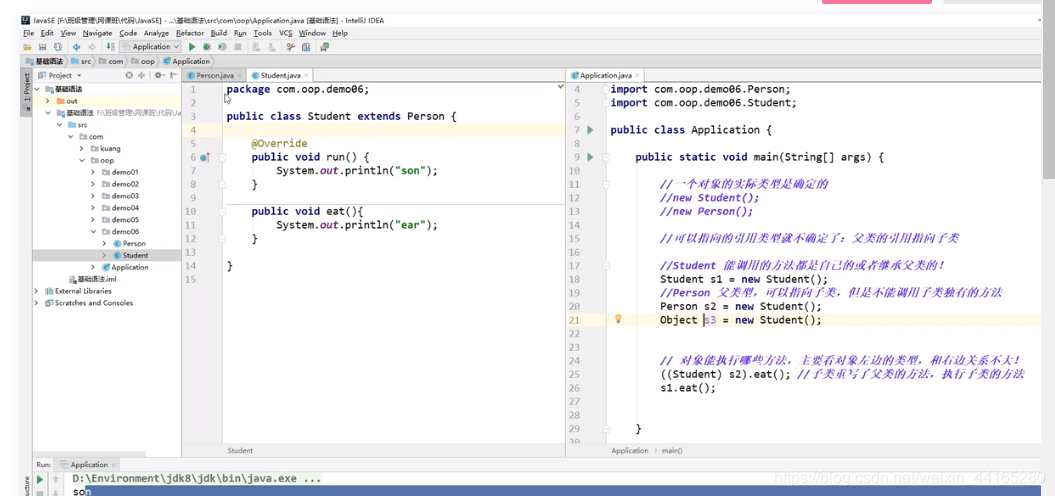Open the Refactor menu
The height and width of the screenshot is (496, 1055).
pos(190,33)
